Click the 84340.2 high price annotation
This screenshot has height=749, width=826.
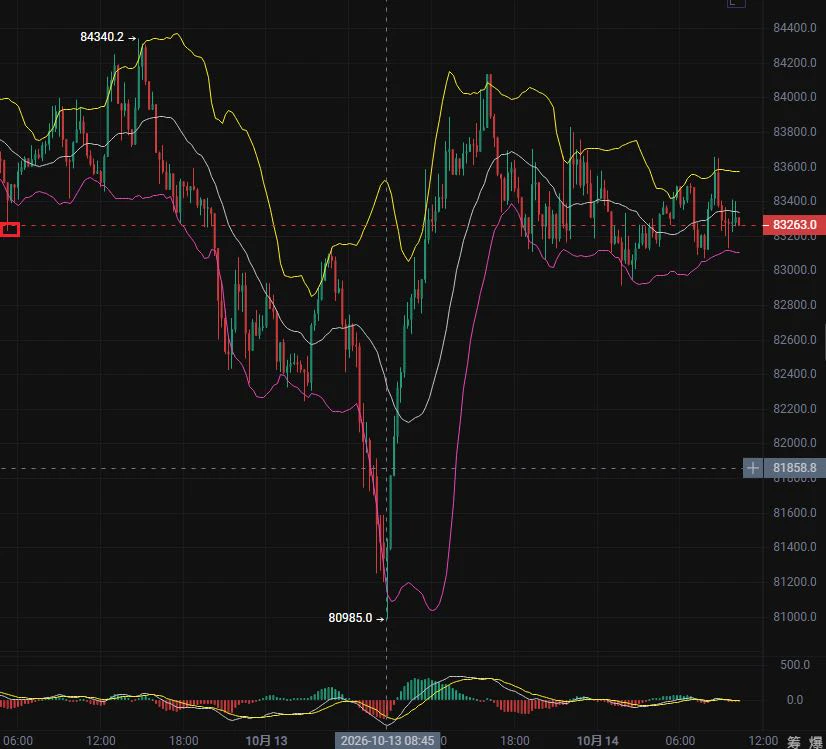(102, 37)
